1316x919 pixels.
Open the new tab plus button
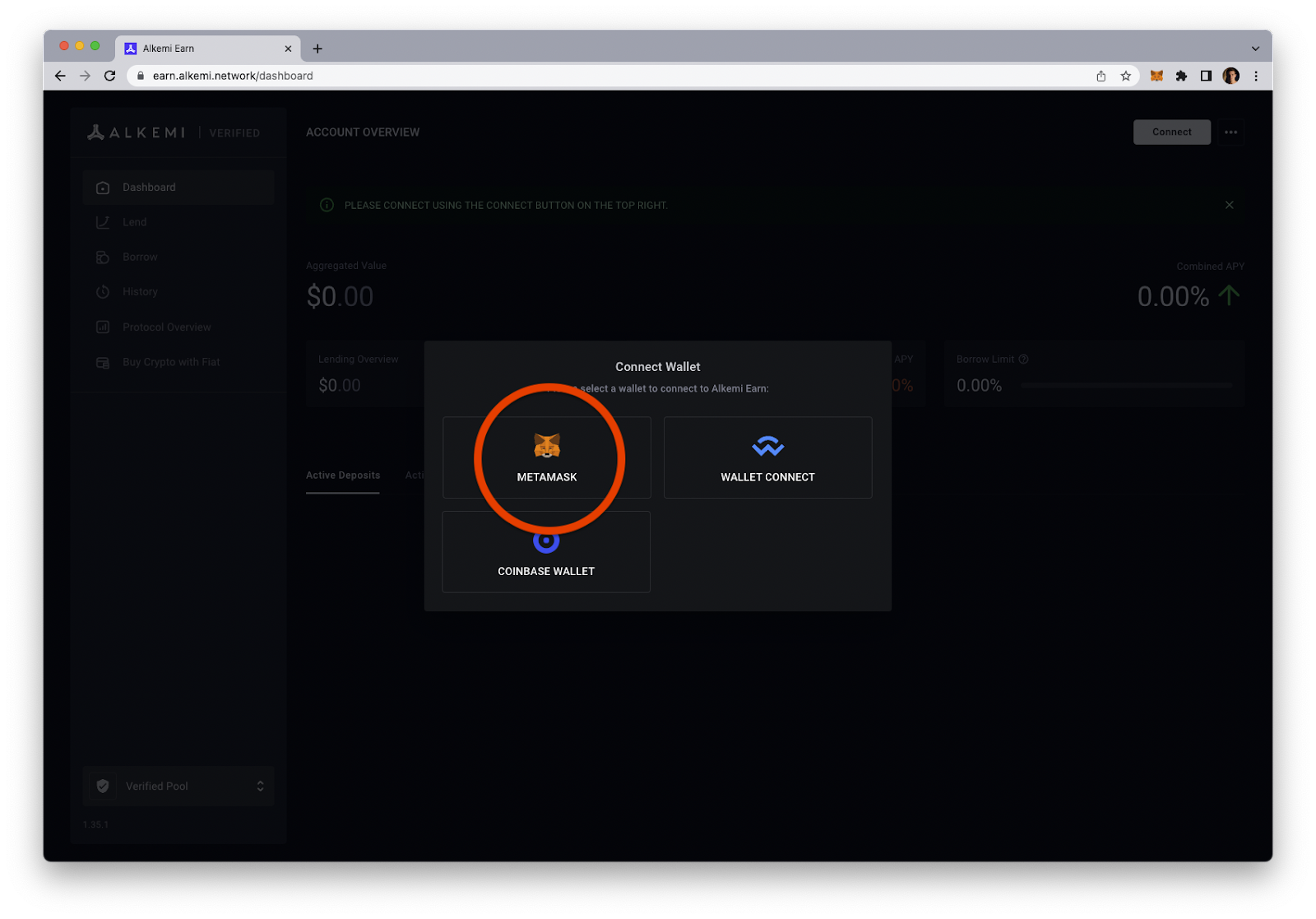pyautogui.click(x=317, y=49)
